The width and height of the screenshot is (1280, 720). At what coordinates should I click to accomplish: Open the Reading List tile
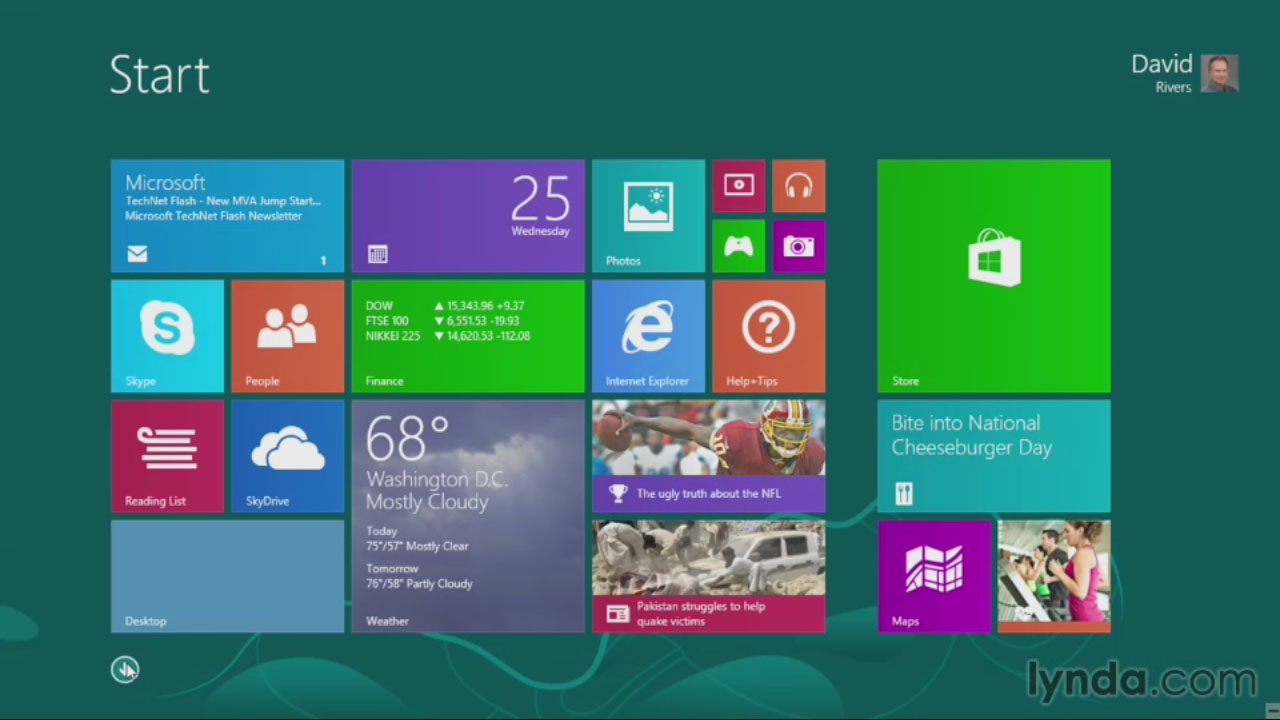point(167,456)
